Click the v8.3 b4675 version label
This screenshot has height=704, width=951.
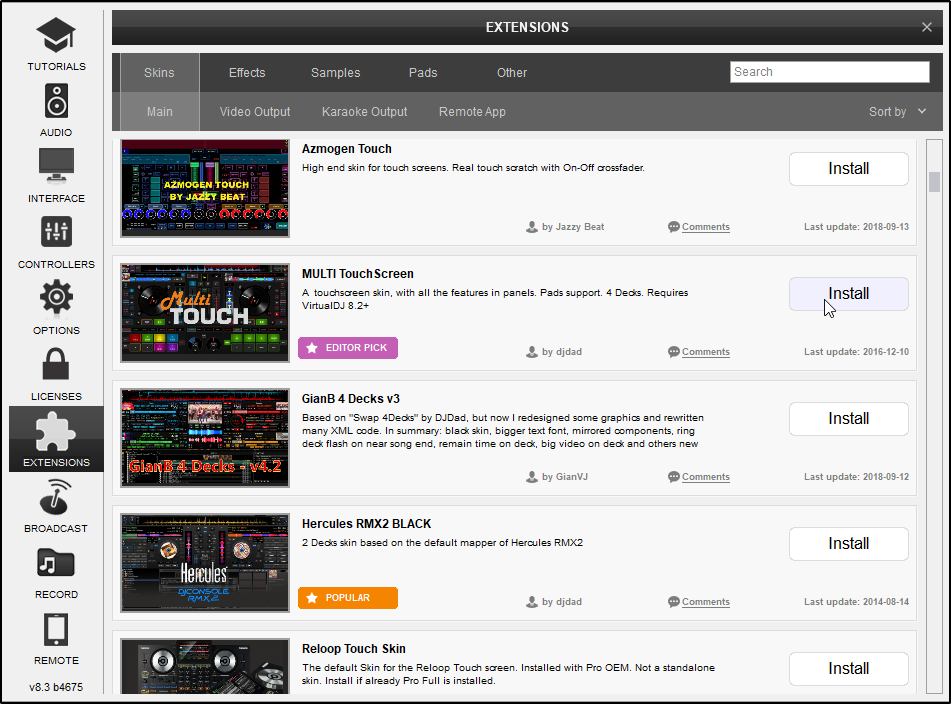56,687
